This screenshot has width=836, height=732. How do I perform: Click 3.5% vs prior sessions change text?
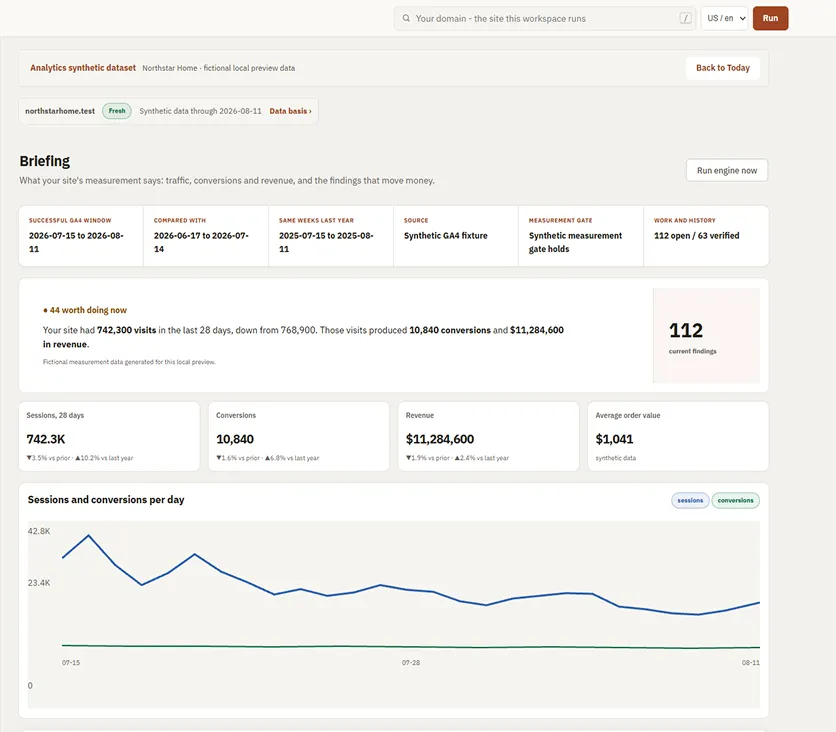(x=49, y=458)
